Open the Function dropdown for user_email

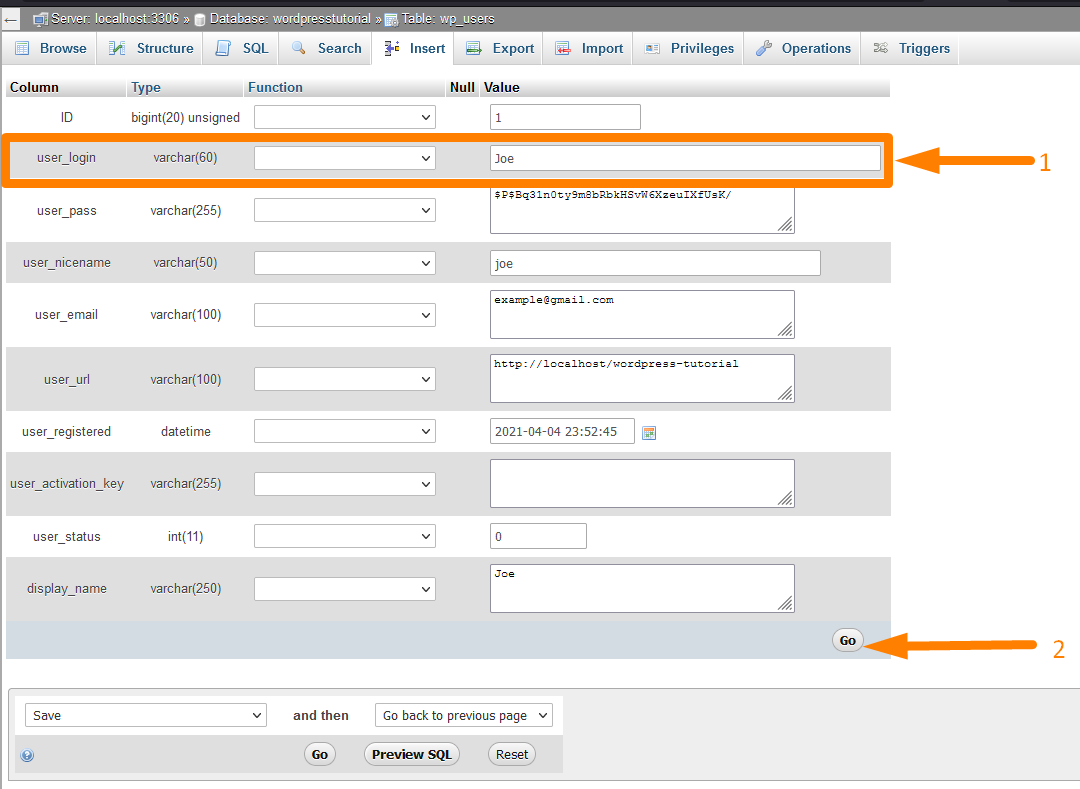344,315
